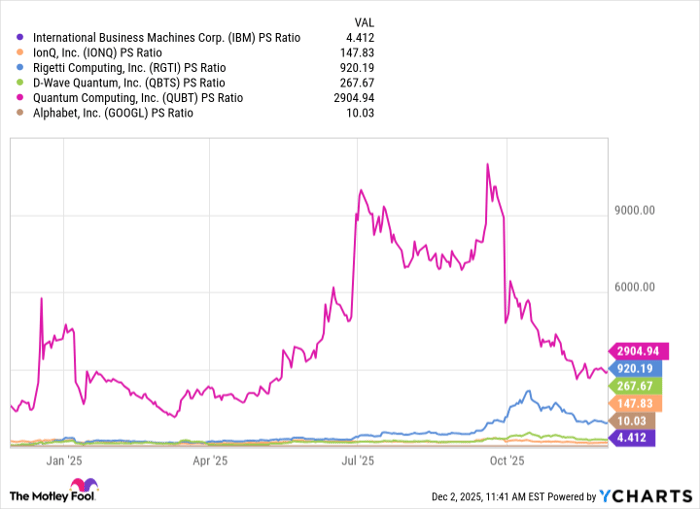
Task: Click the blue Rigetti legend dot
Action: 20,67
